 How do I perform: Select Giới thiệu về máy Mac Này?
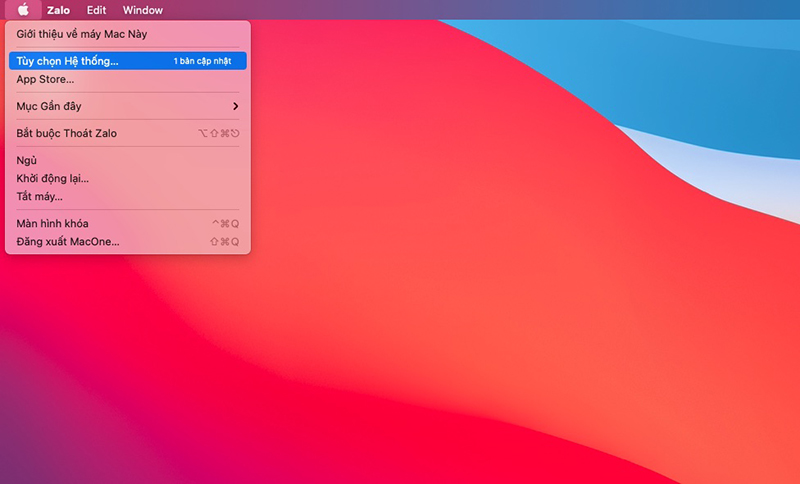128,34
